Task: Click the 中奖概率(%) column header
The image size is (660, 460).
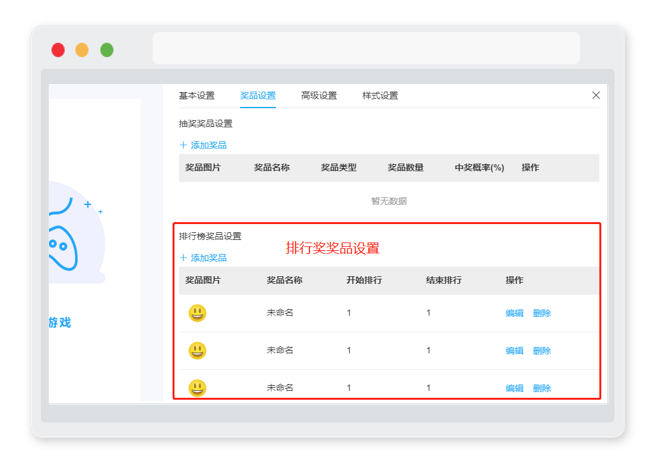Action: pyautogui.click(x=479, y=168)
